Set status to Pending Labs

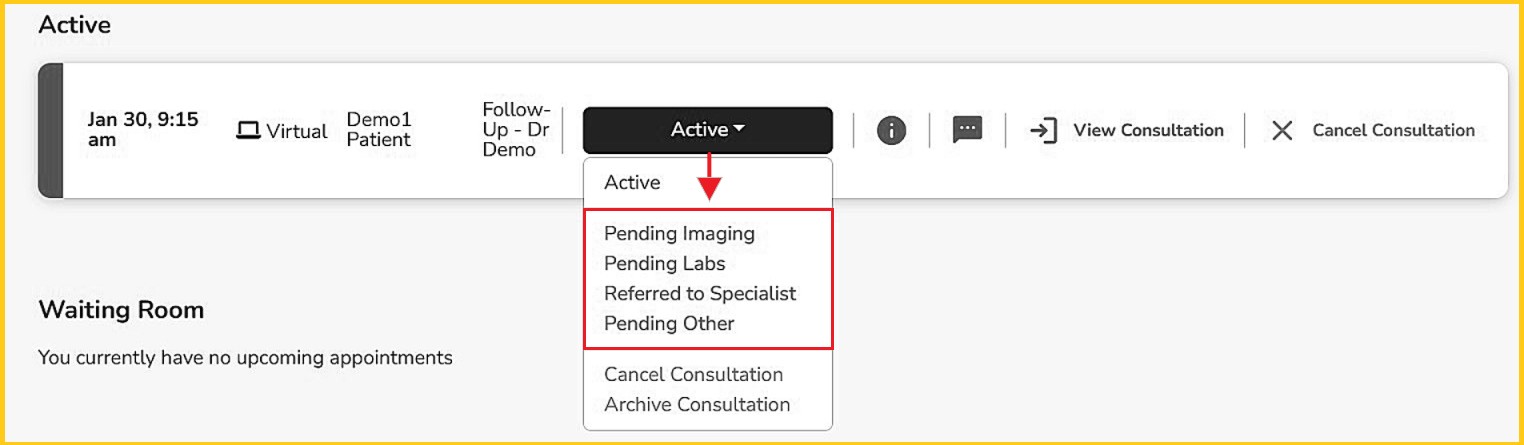click(664, 263)
